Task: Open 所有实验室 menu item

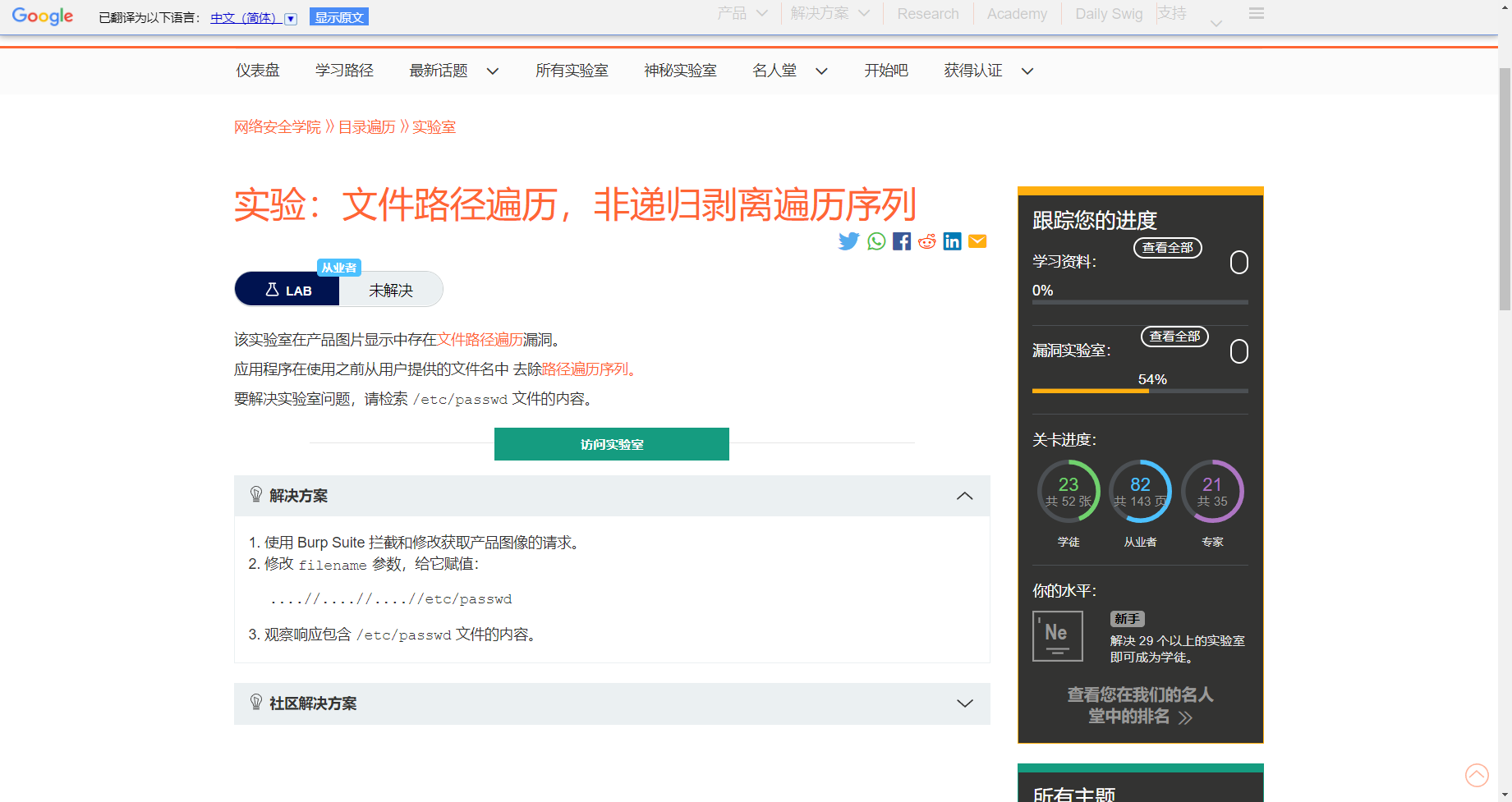Action: 572,71
